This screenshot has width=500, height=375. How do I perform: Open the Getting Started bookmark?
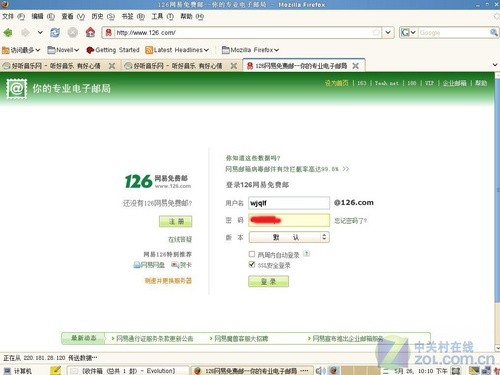pos(113,50)
